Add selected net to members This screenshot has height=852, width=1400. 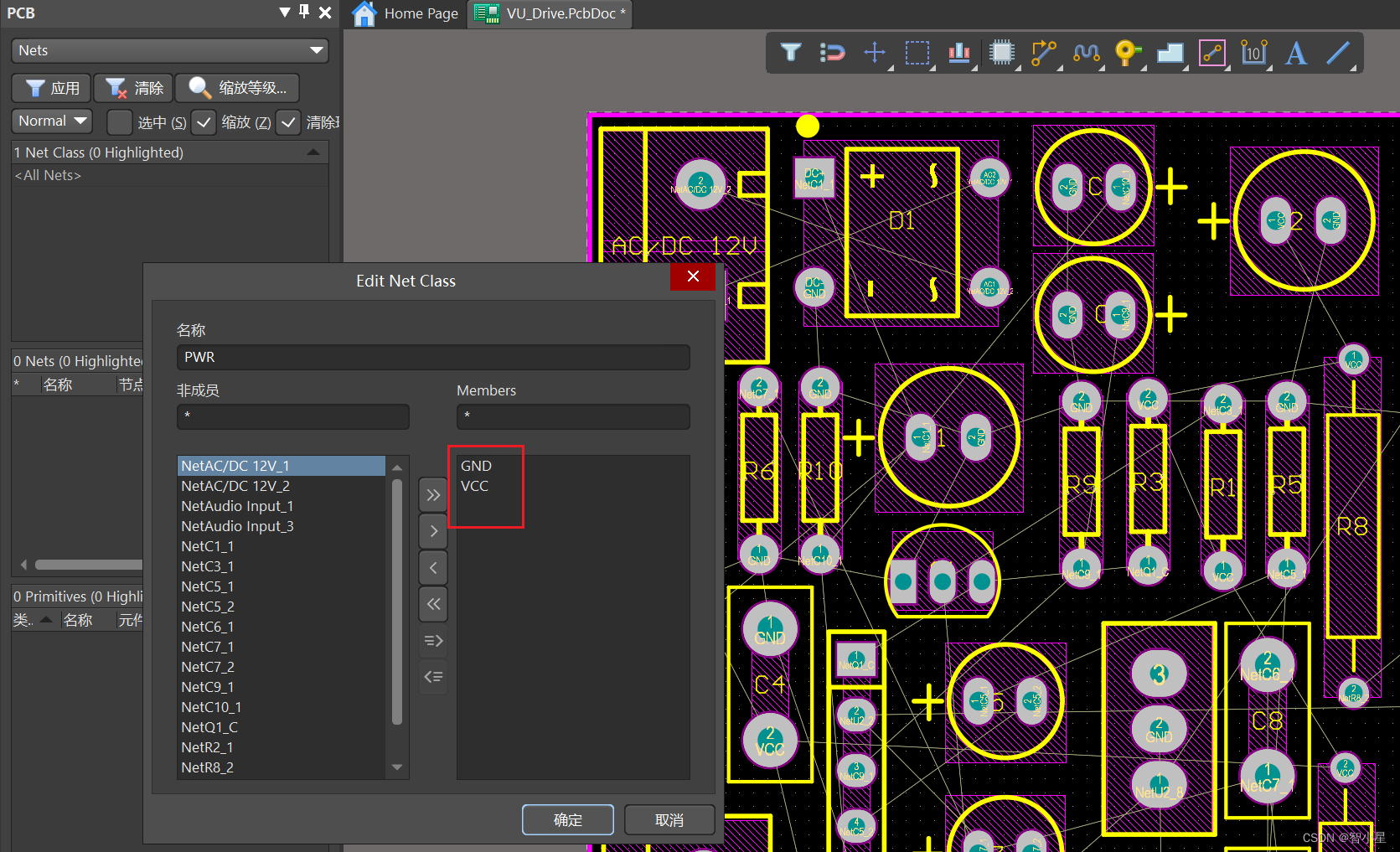(x=433, y=531)
